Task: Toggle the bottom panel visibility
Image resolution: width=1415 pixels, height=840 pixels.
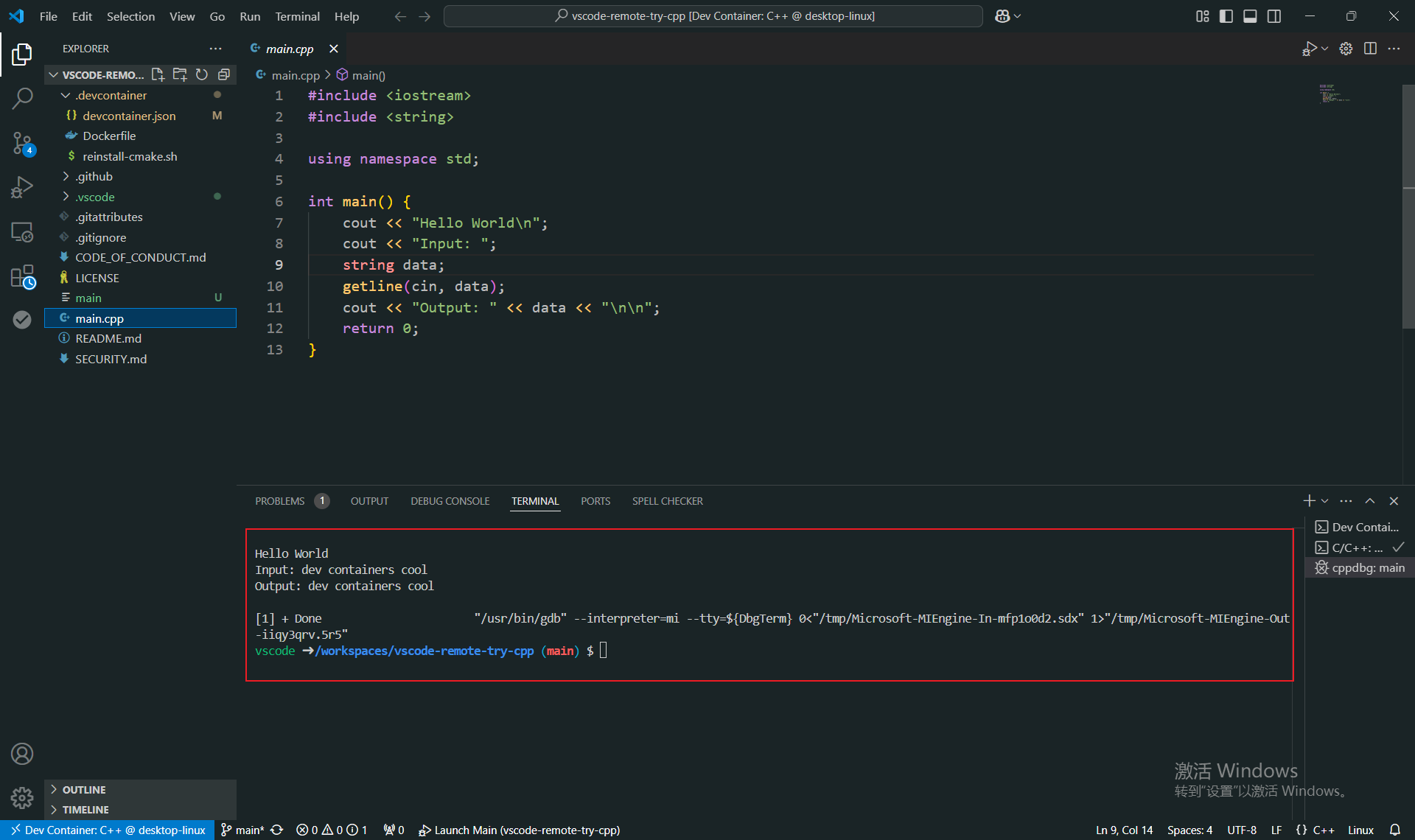Action: click(1250, 16)
